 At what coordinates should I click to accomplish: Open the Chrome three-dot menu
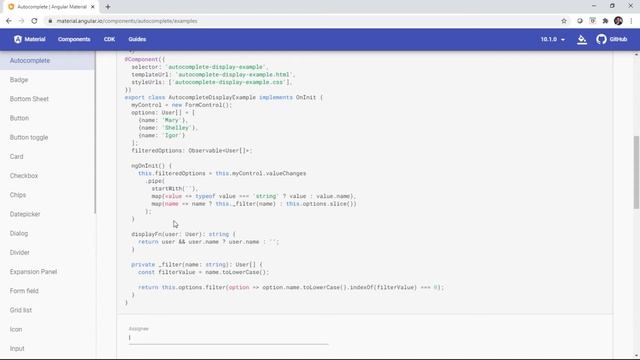pos(631,21)
